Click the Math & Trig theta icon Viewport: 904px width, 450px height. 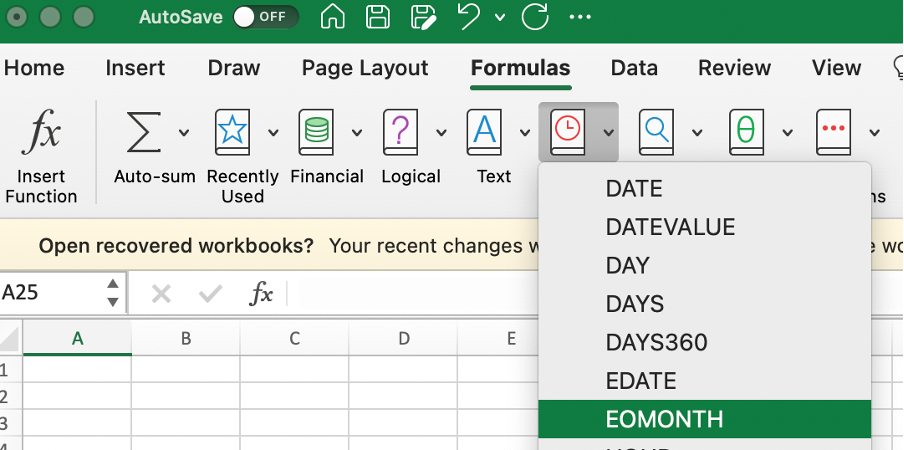(x=745, y=133)
